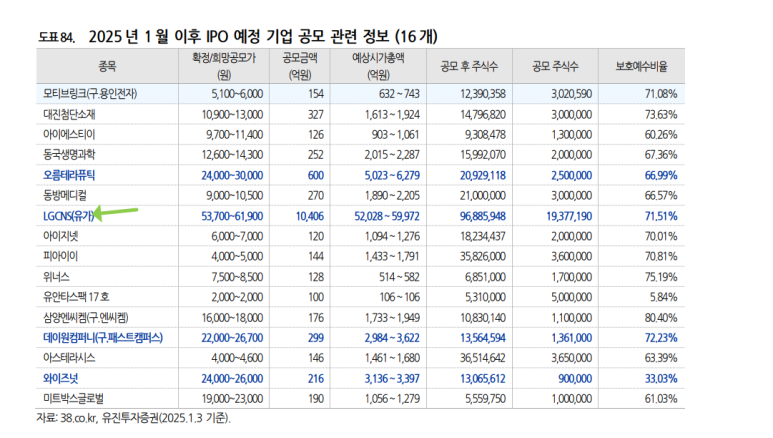Select the lock-up ratio '72.23%'
The image size is (773, 438).
pos(661,338)
